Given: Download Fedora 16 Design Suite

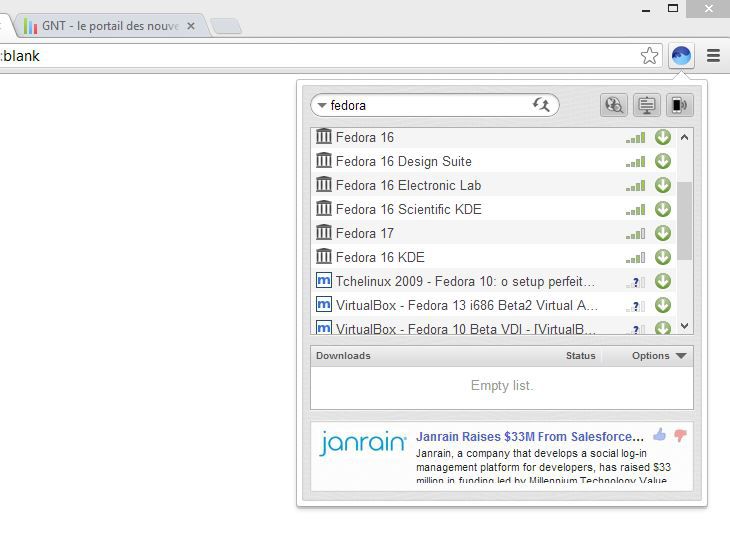Looking at the screenshot, I should (662, 161).
